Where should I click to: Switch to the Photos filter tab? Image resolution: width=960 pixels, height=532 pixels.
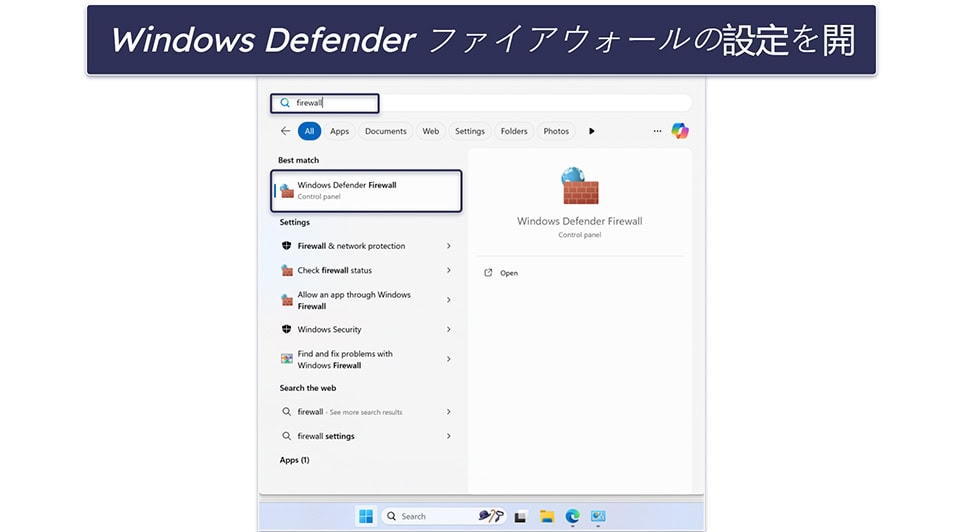click(556, 131)
